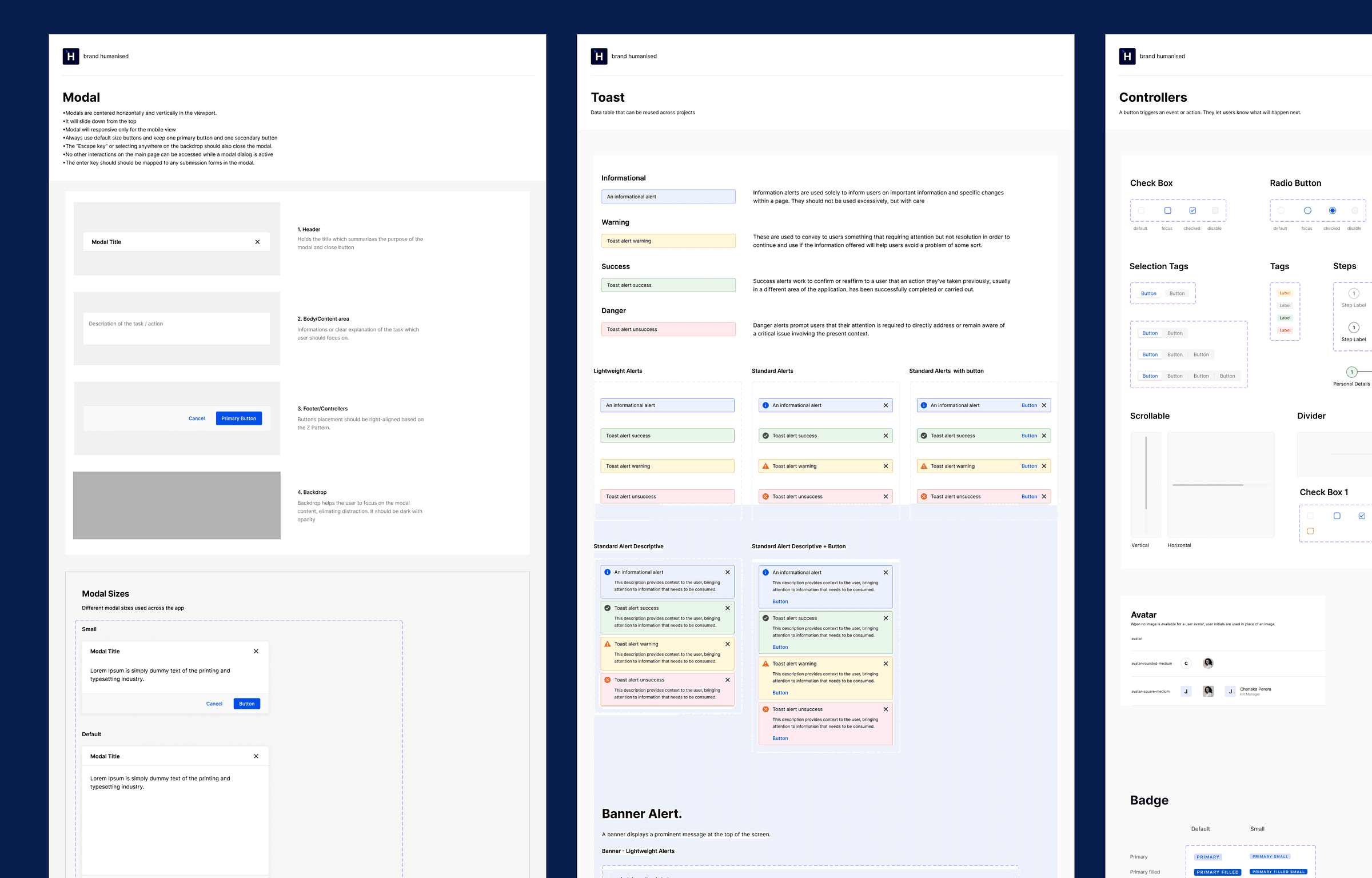
Task: Close the Modal Title header anatomy example
Action: coord(257,242)
